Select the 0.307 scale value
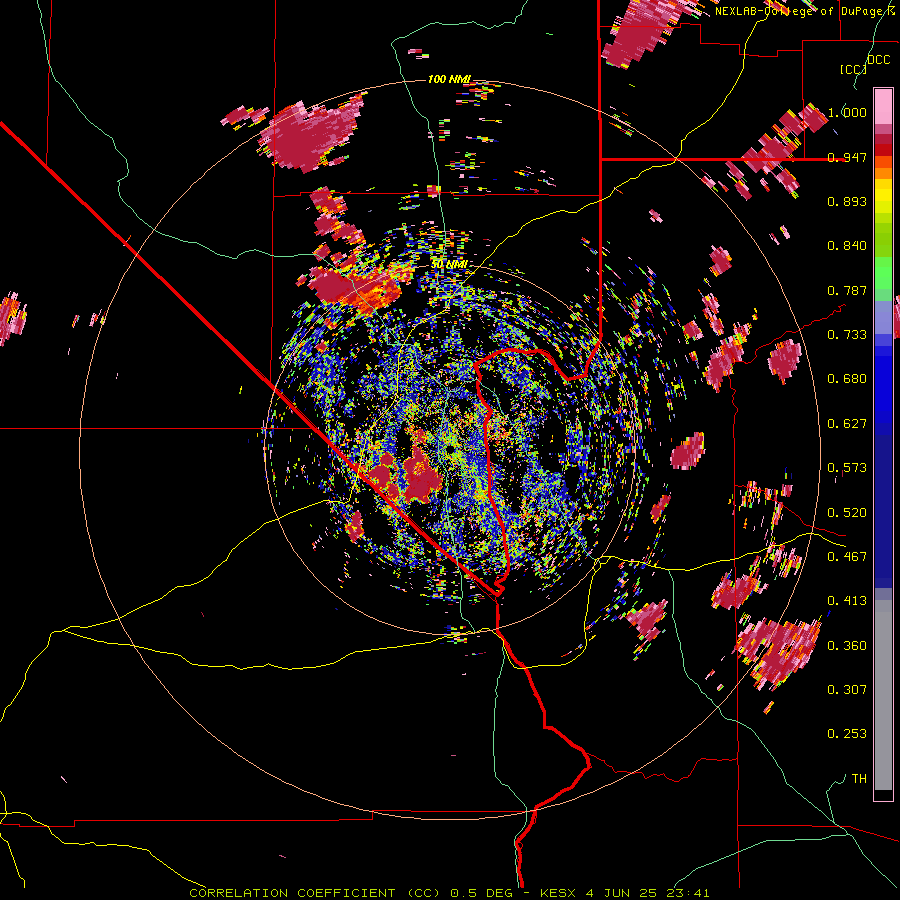This screenshot has width=900, height=900. click(847, 690)
